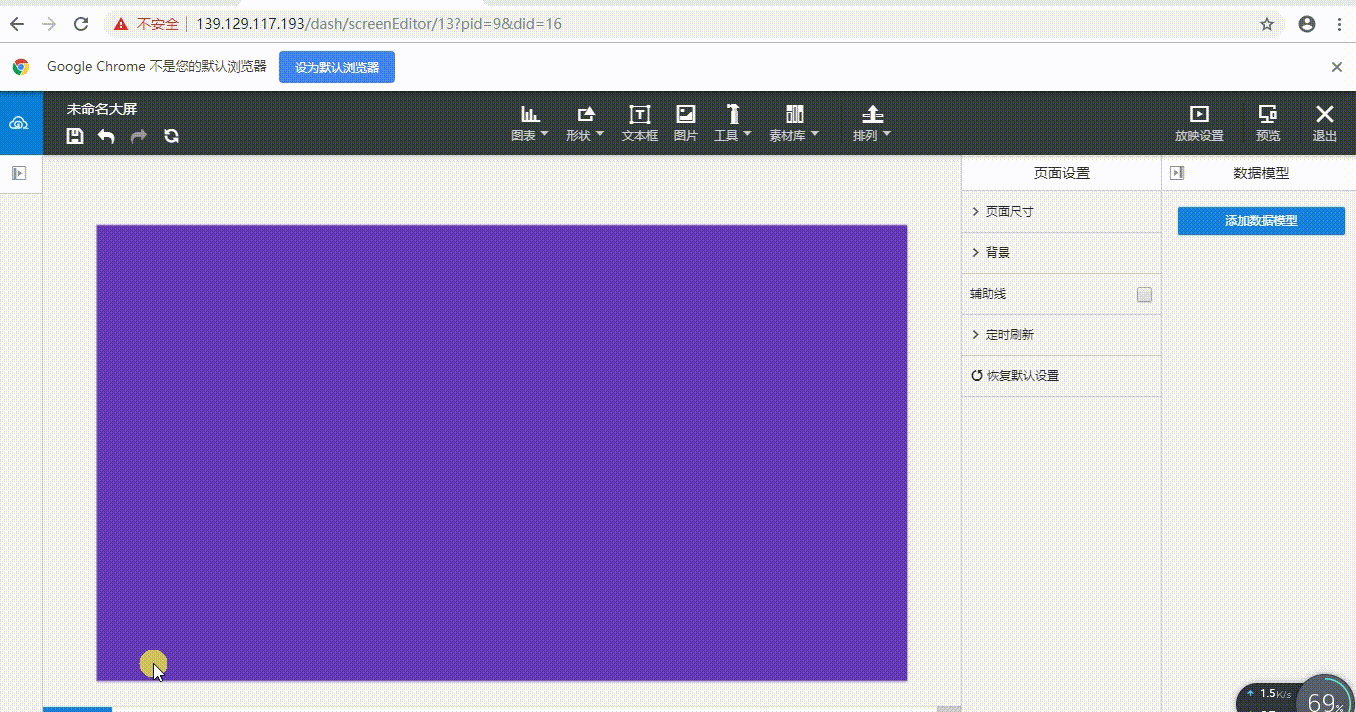This screenshot has width=1356, height=712.
Task: Open the 工具 tools dropdown
Action: point(733,124)
